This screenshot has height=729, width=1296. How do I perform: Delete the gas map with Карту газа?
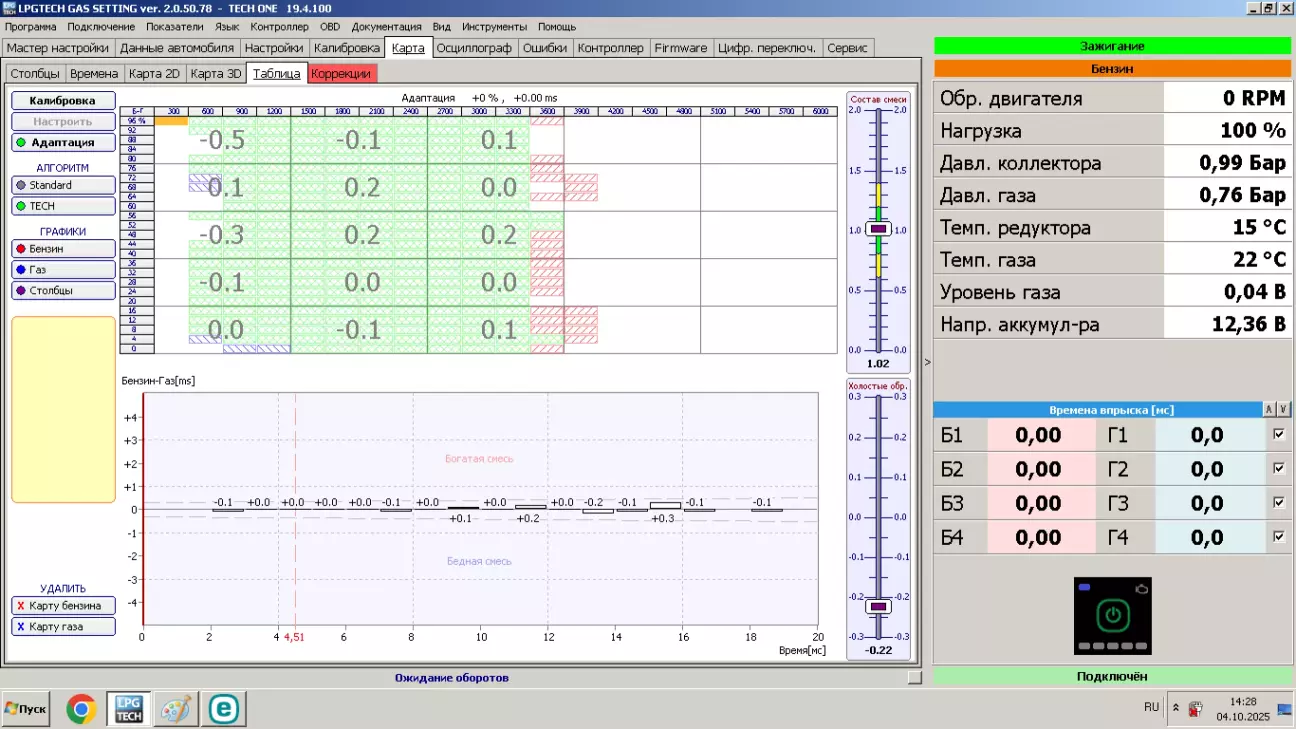(x=64, y=627)
